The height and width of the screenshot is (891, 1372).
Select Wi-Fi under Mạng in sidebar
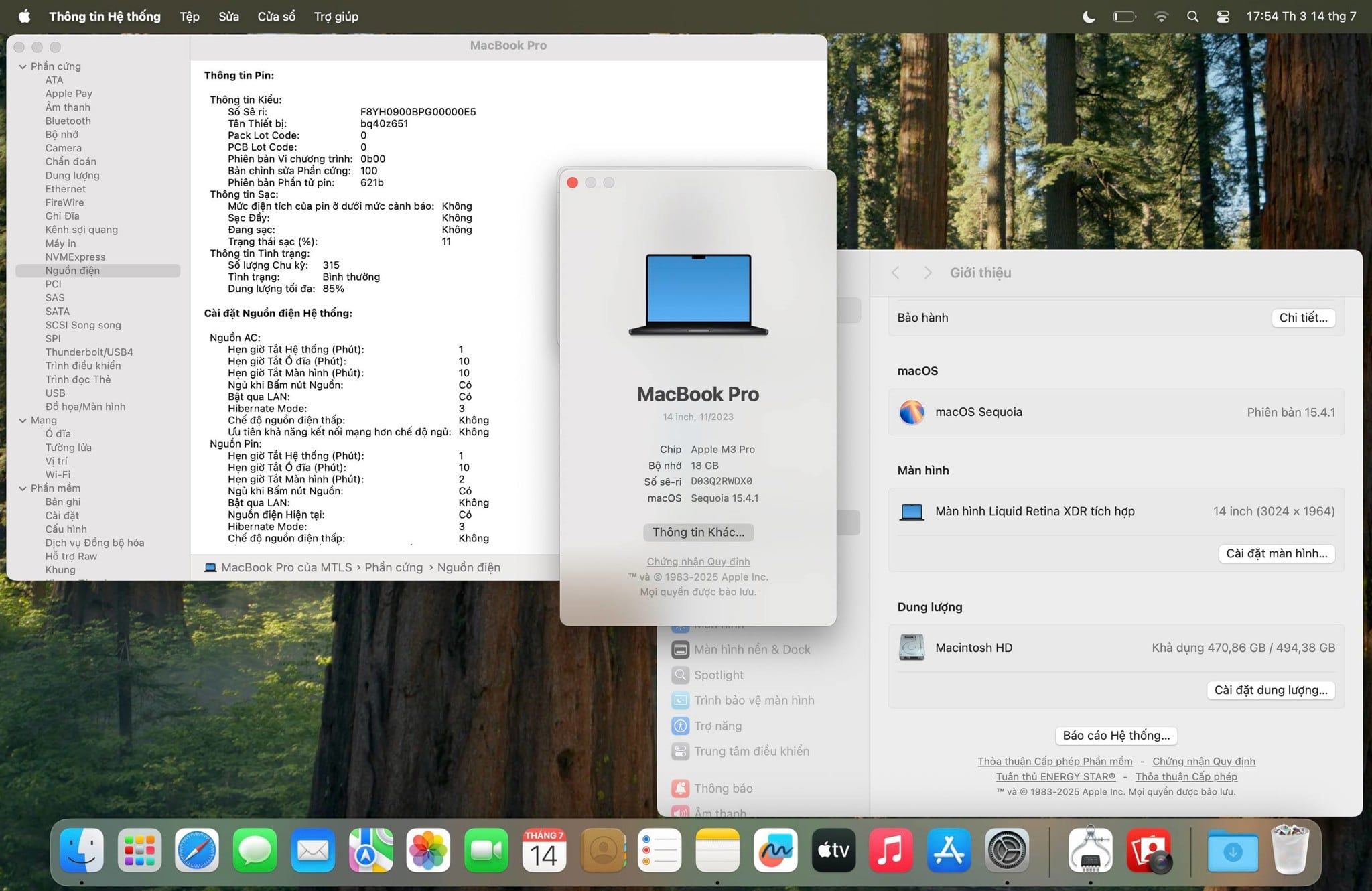point(58,475)
